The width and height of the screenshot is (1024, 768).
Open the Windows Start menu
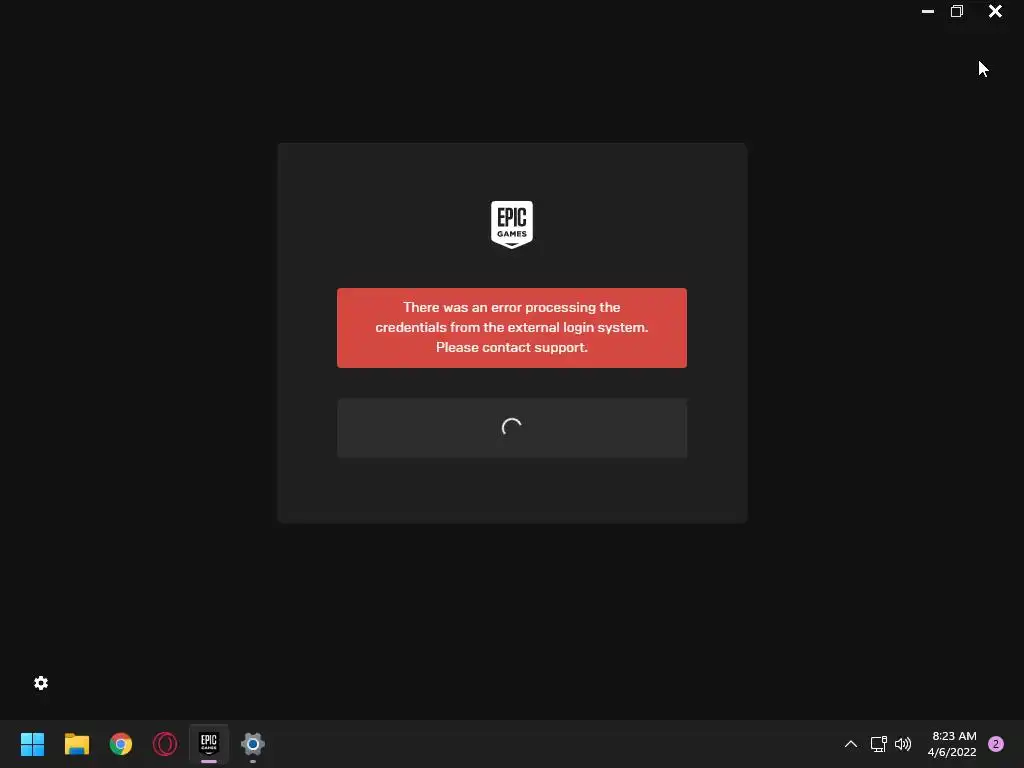32,744
